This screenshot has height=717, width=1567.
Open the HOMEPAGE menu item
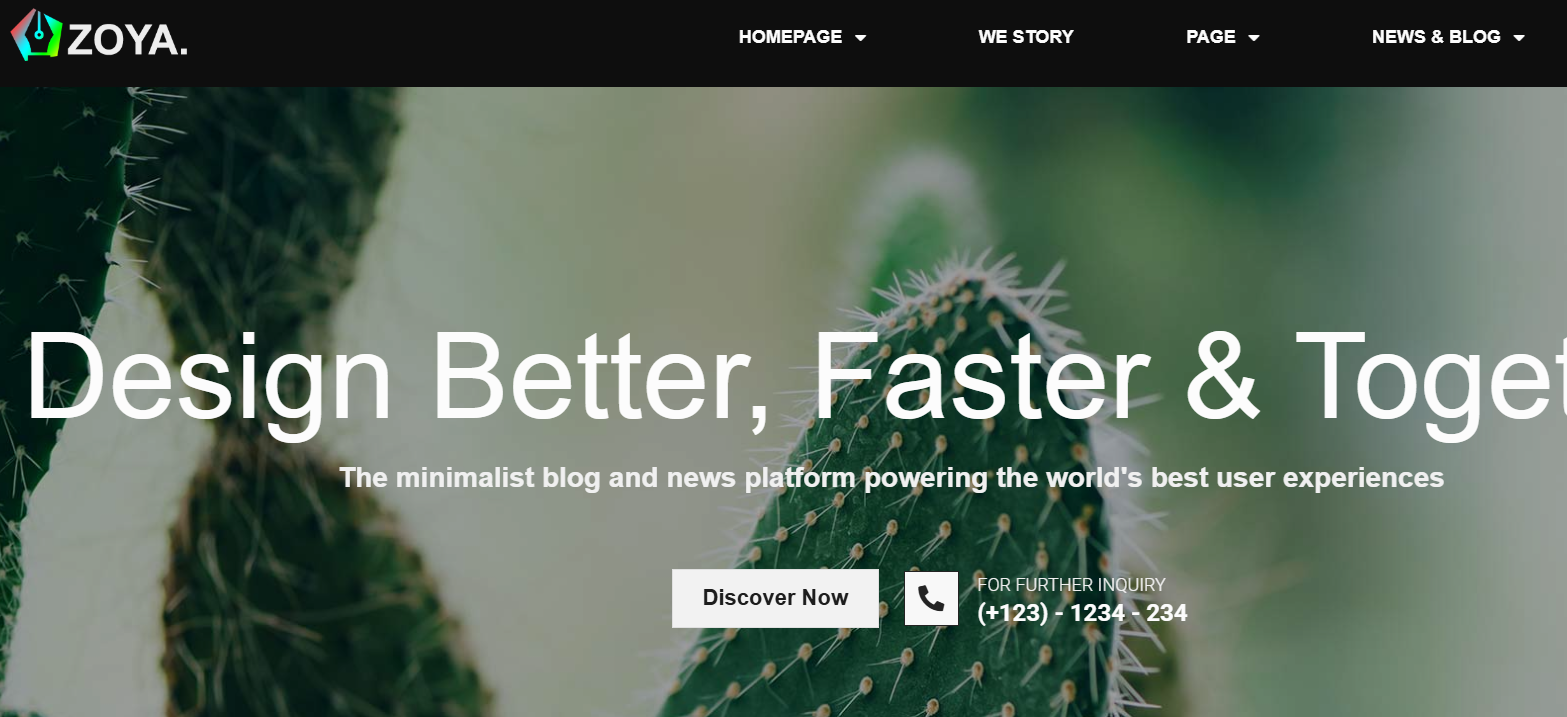(790, 37)
